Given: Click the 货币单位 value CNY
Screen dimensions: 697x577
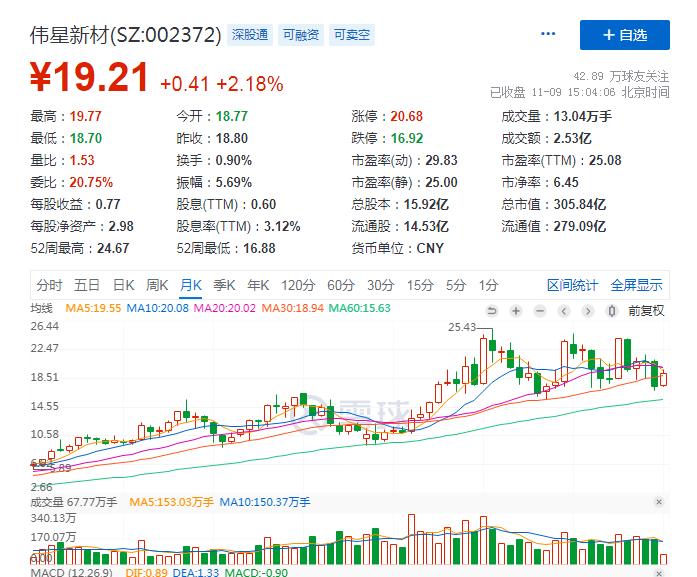Looking at the screenshot, I should [x=430, y=248].
